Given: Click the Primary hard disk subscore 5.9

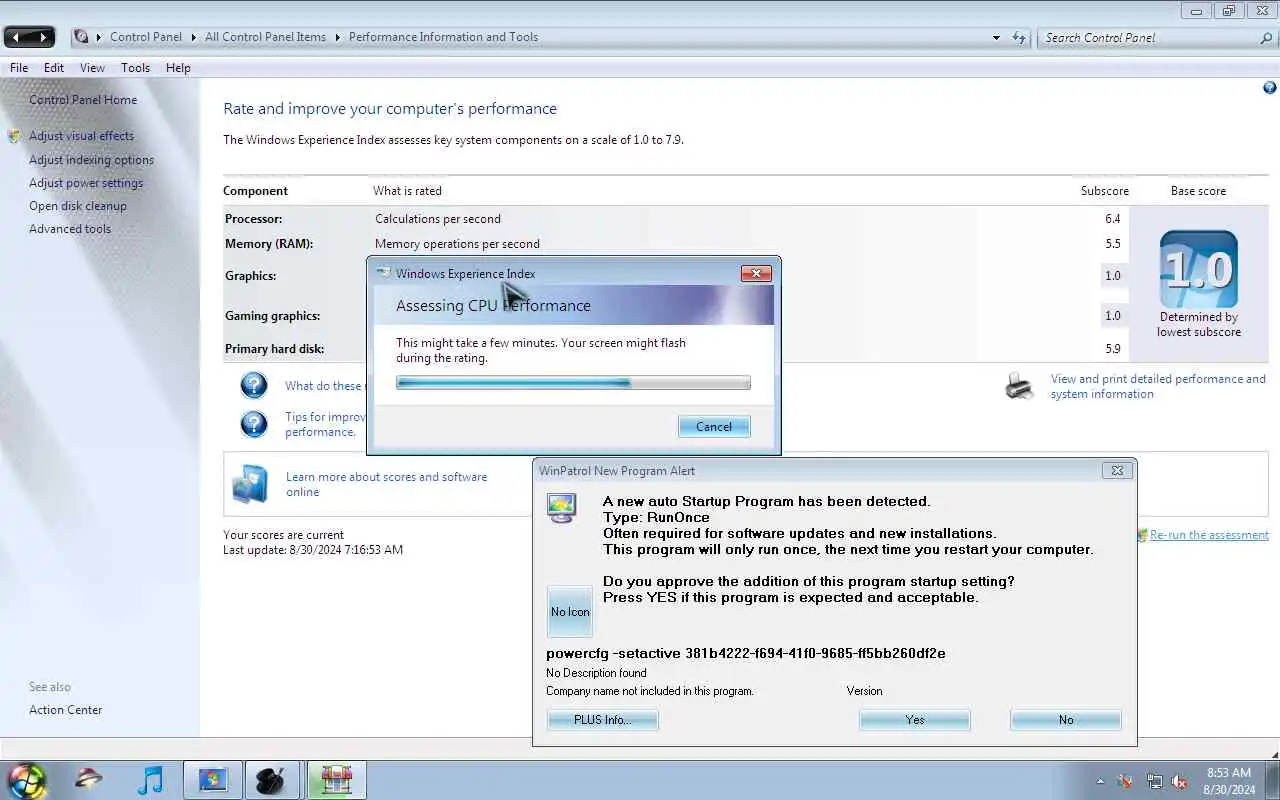Looking at the screenshot, I should (x=1113, y=349).
